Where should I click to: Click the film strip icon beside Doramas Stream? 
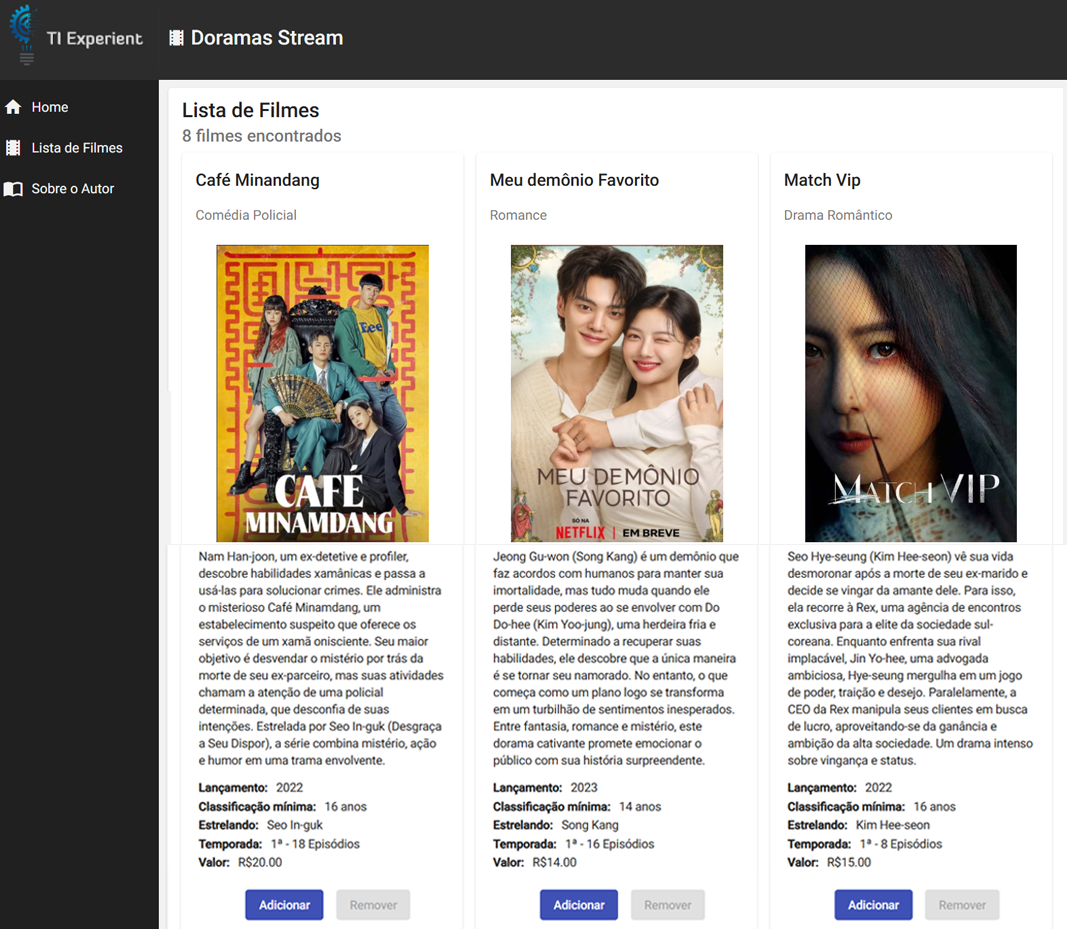[x=176, y=38]
